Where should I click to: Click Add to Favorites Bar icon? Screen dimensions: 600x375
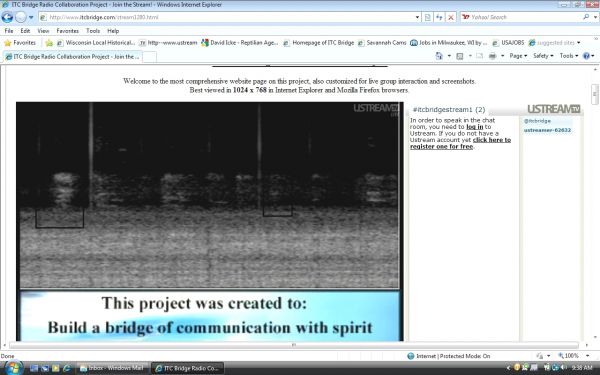(x=49, y=43)
